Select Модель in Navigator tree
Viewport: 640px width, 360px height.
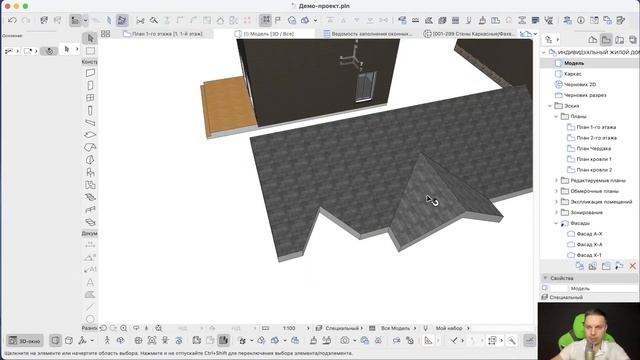pos(574,63)
